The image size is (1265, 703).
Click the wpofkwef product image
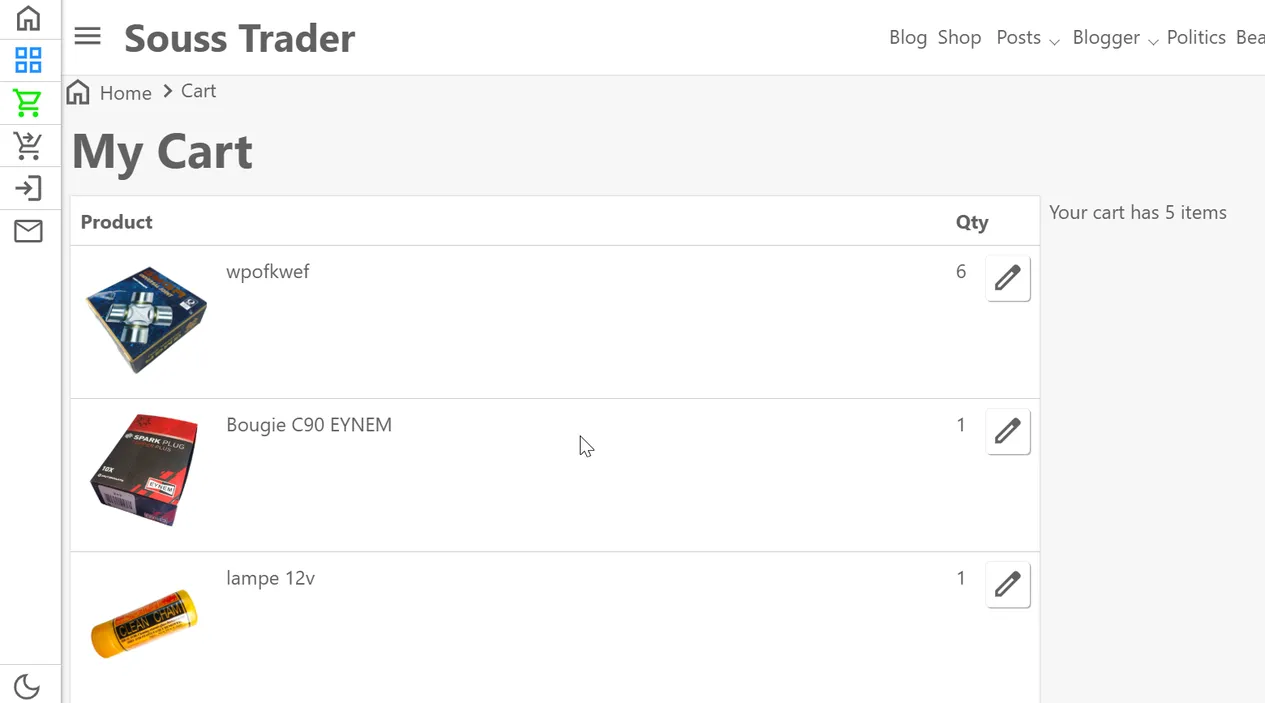click(x=146, y=319)
